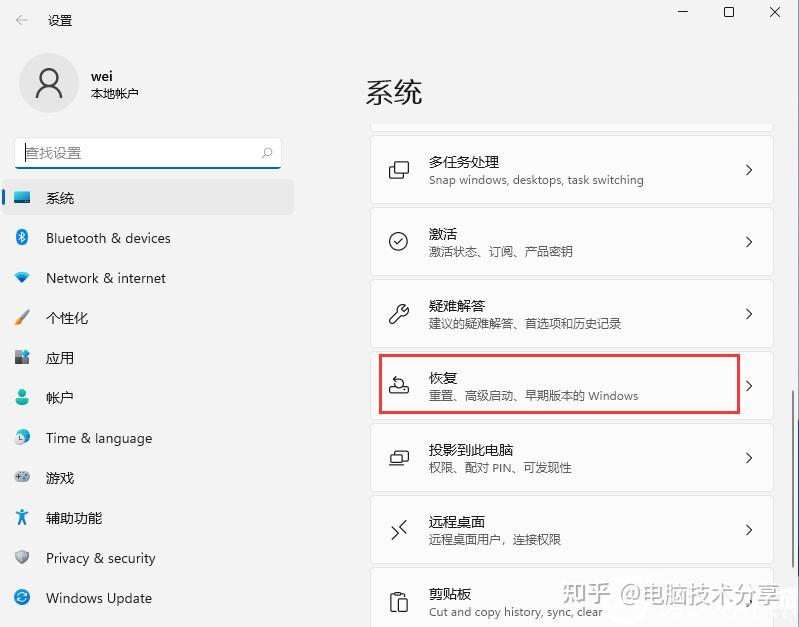Open Bluetooth & devices settings
Image resolution: width=799 pixels, height=627 pixels.
point(108,238)
